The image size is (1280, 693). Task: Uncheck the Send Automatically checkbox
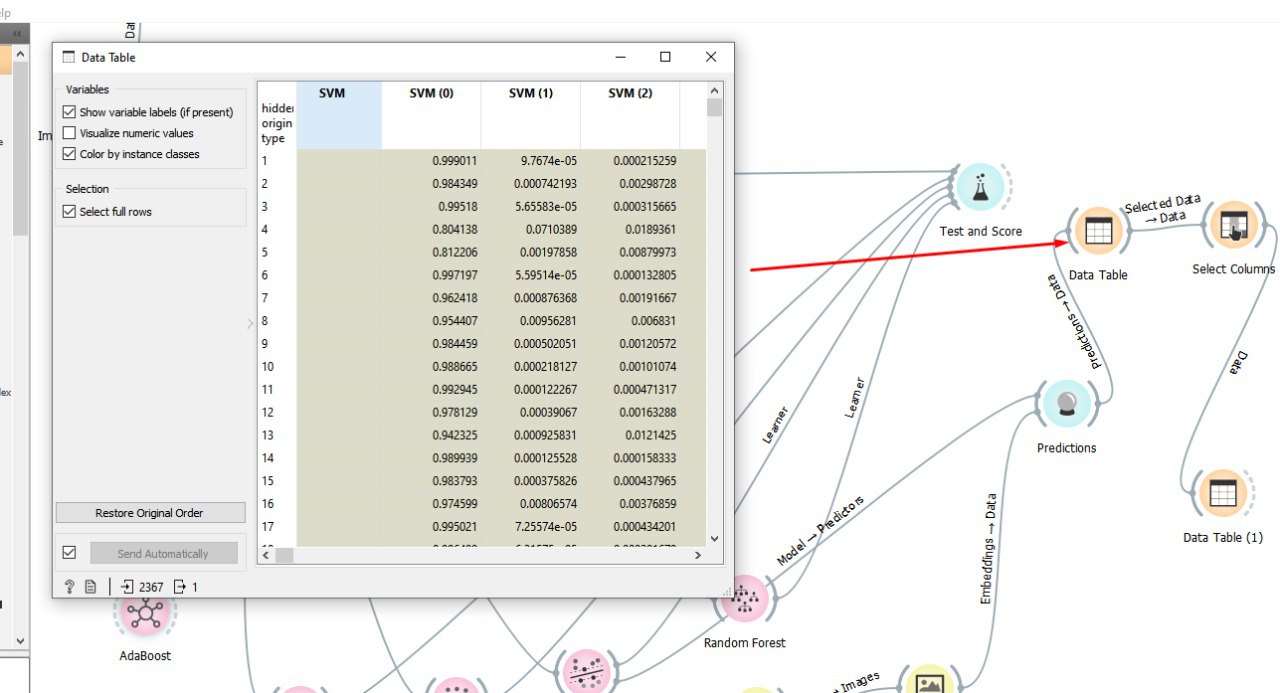69,553
